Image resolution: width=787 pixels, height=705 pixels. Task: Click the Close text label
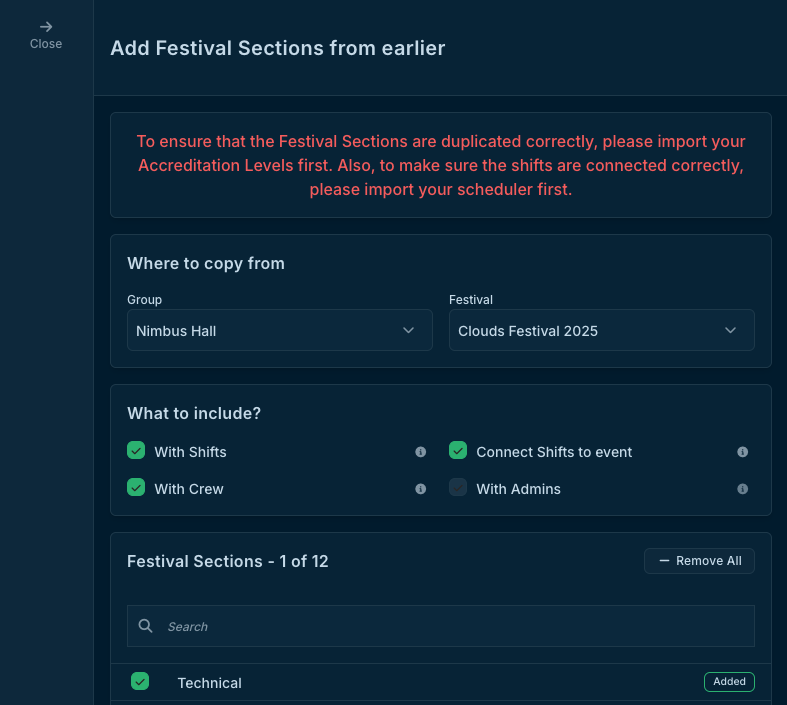click(x=46, y=44)
